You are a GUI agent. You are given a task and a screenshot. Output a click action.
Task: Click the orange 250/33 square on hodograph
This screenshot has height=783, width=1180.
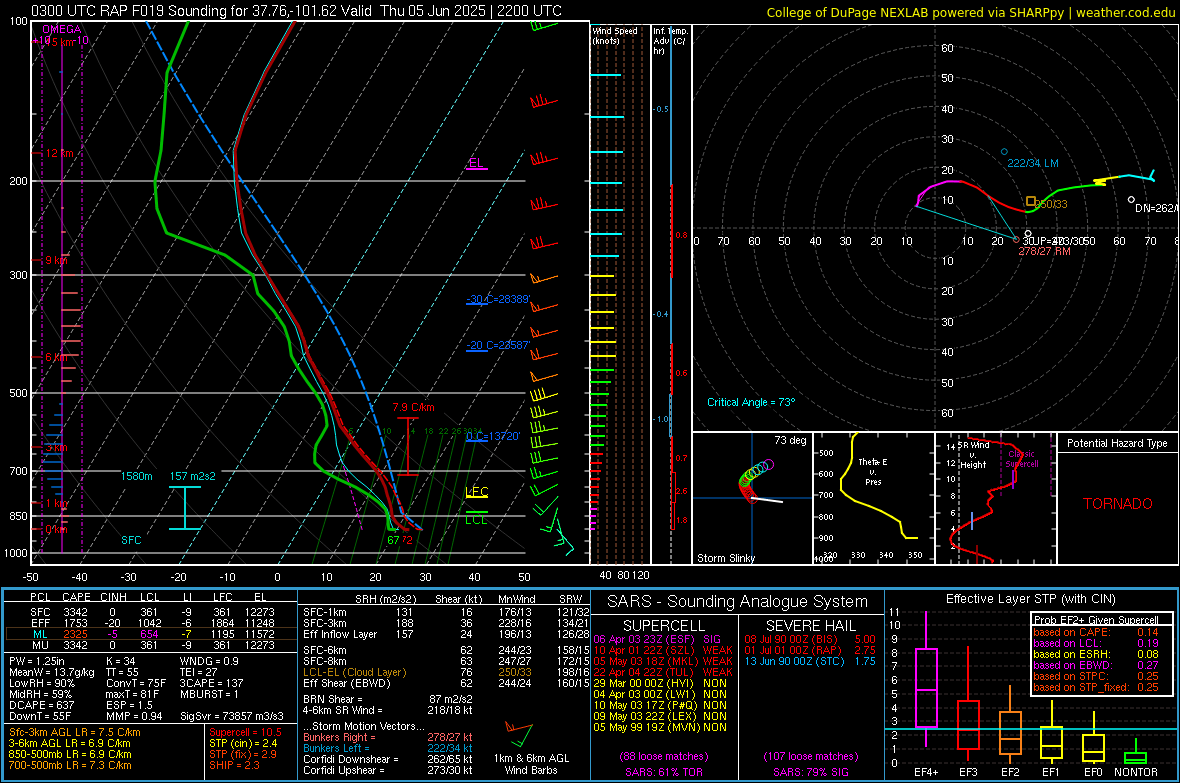pos(1030,201)
